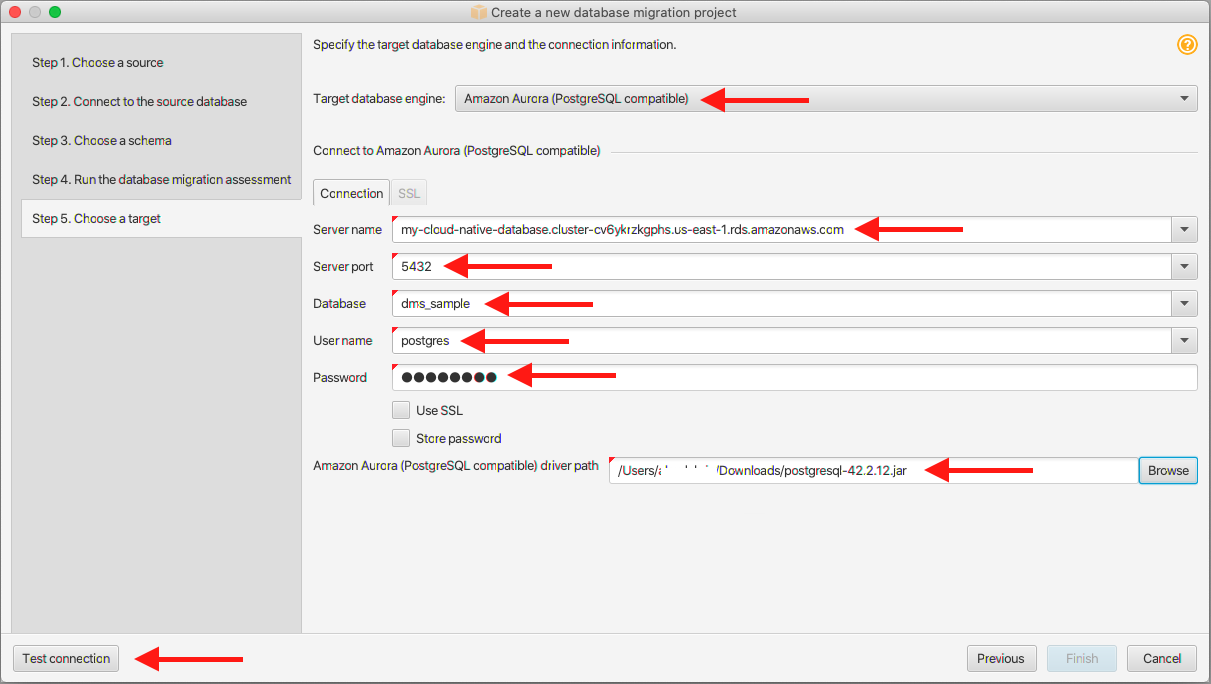Switch to the Connection tab

coord(351,193)
